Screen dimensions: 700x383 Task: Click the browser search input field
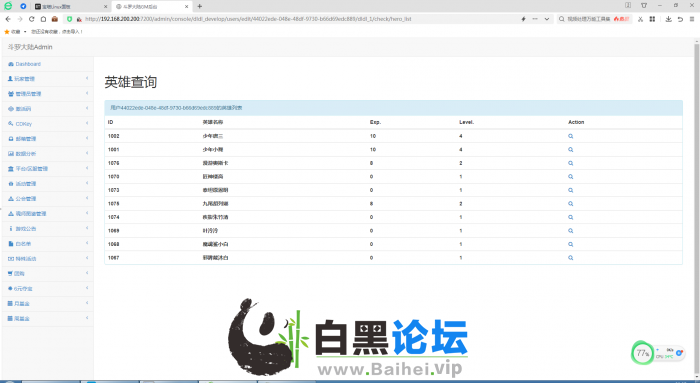(594, 19)
